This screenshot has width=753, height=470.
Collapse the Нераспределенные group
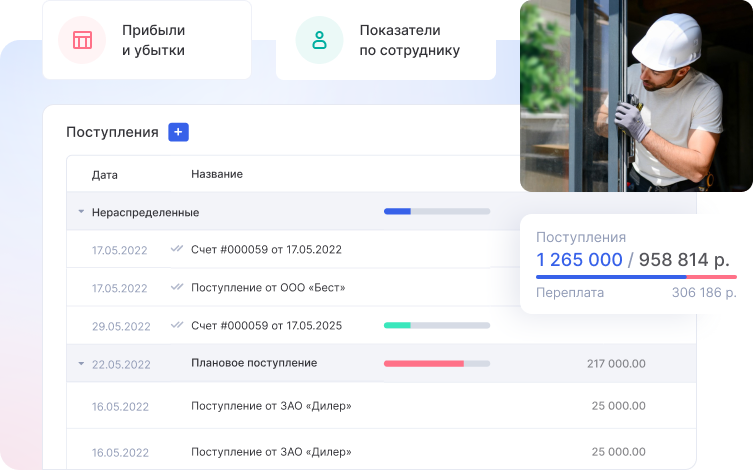[x=81, y=212]
